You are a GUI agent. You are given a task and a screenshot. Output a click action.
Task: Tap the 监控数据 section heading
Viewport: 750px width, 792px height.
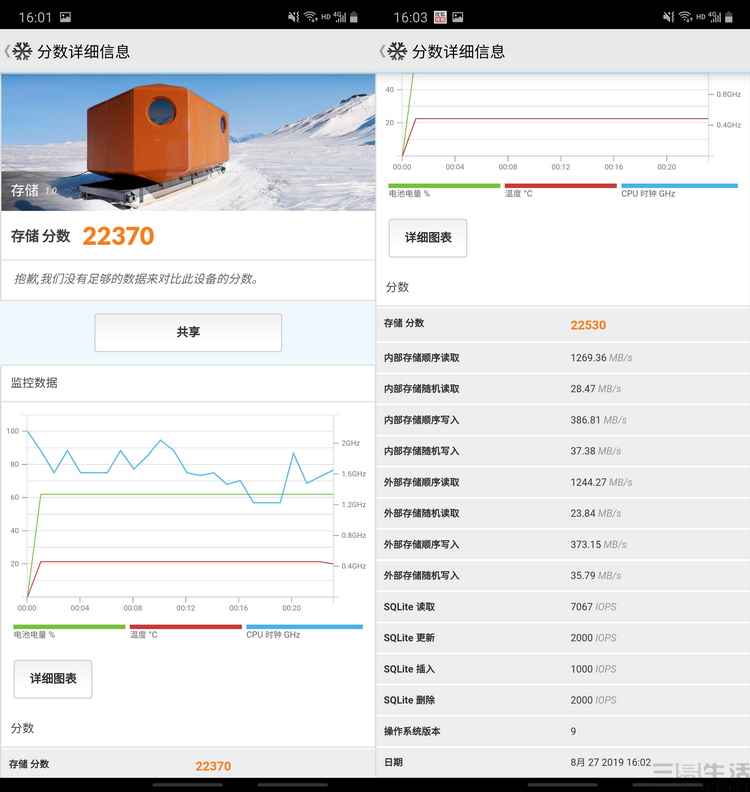(x=34, y=382)
